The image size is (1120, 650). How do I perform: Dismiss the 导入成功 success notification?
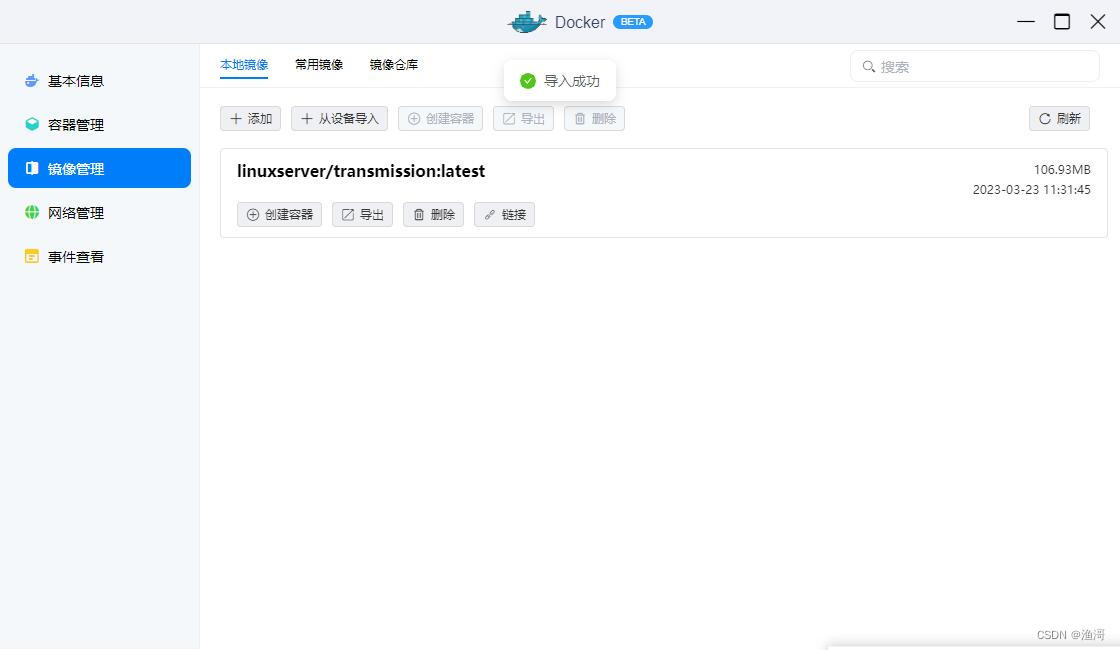(x=560, y=81)
